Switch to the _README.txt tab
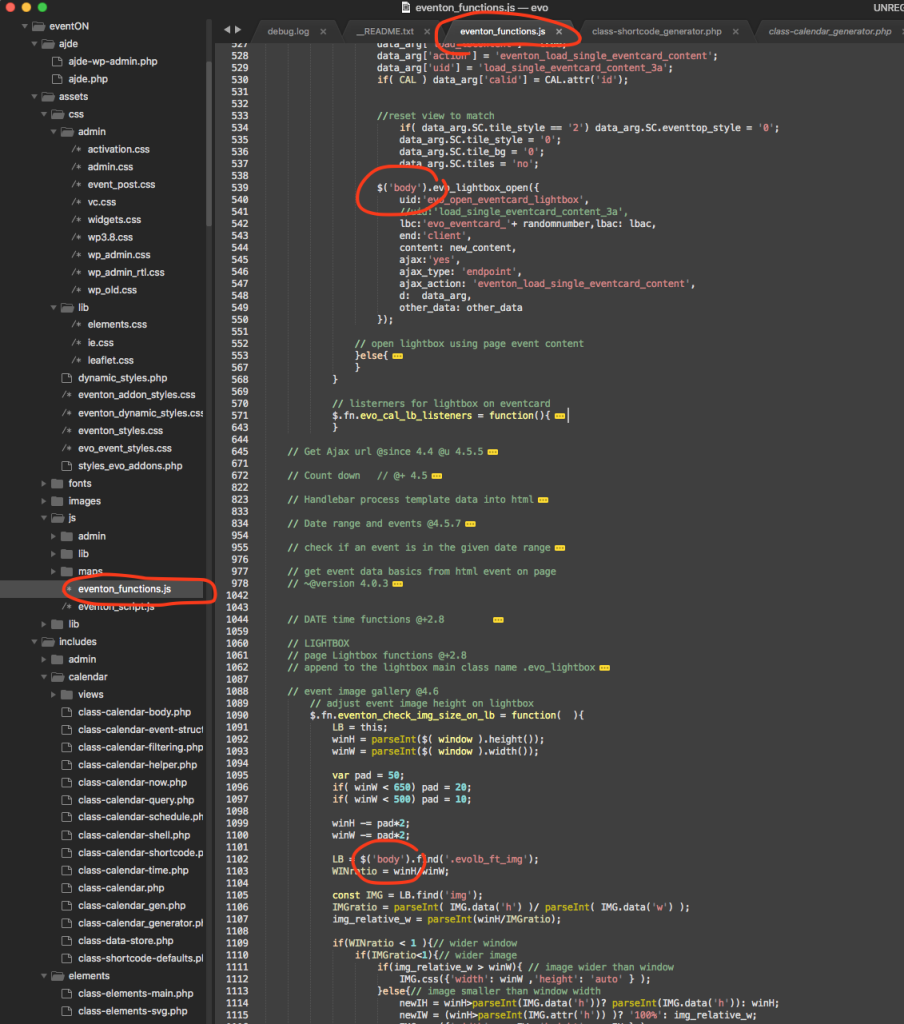The image size is (904, 1024). coord(385,31)
